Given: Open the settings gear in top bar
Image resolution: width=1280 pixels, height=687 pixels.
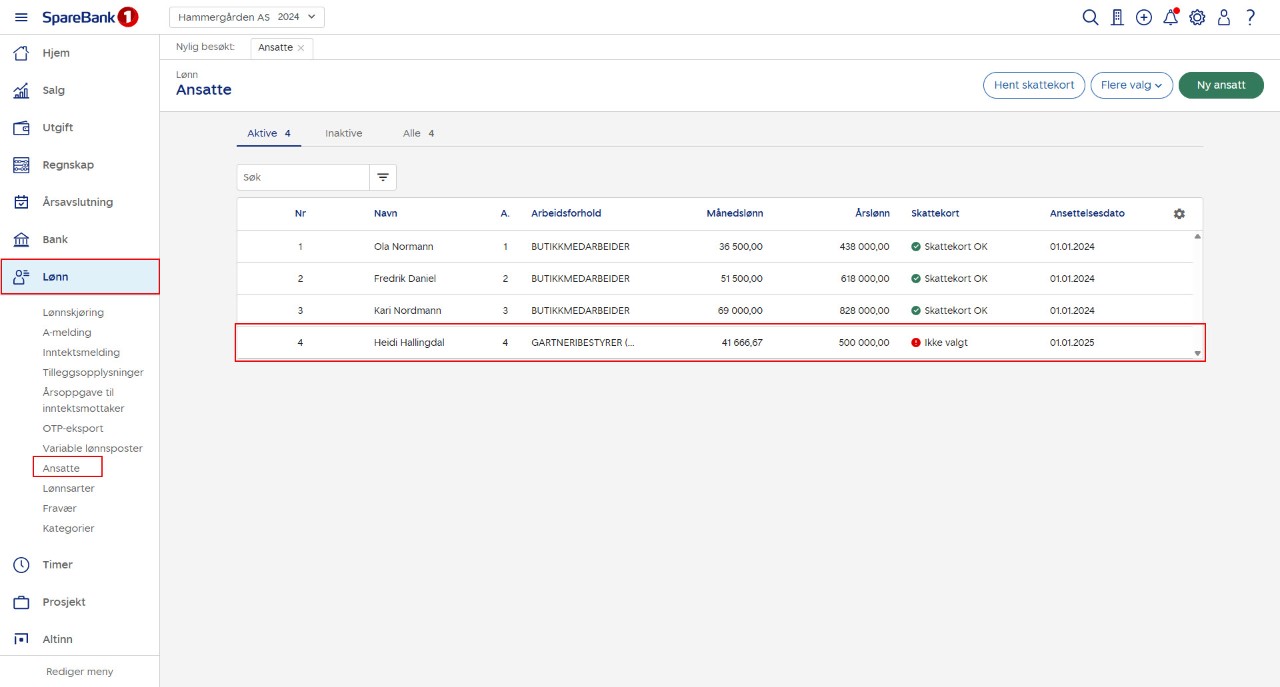Looking at the screenshot, I should (1197, 17).
